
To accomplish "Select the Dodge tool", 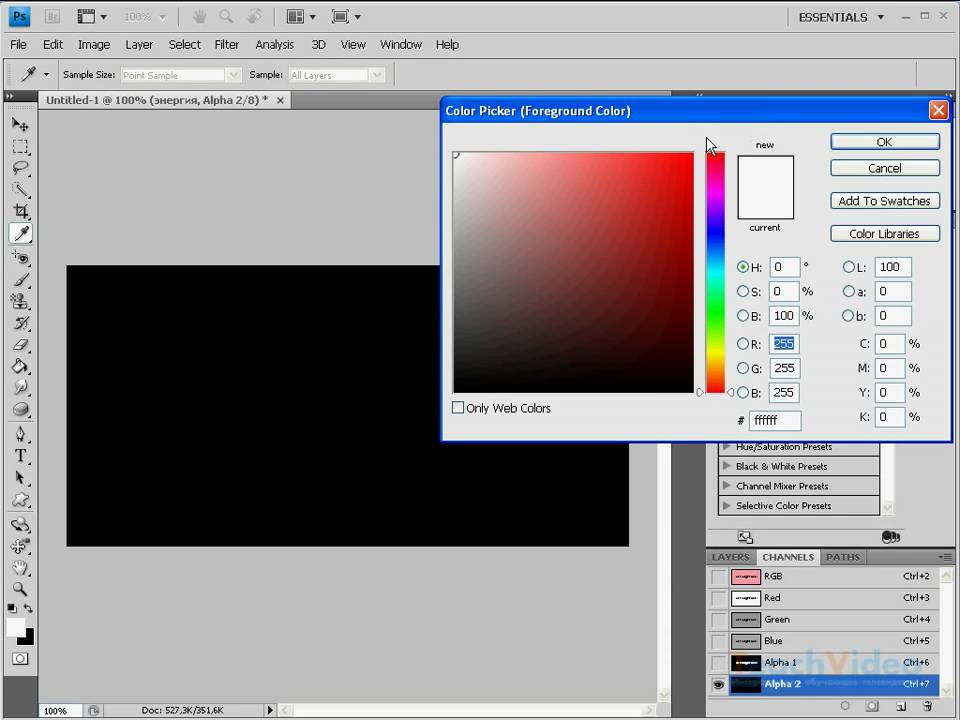I will pos(20,410).
